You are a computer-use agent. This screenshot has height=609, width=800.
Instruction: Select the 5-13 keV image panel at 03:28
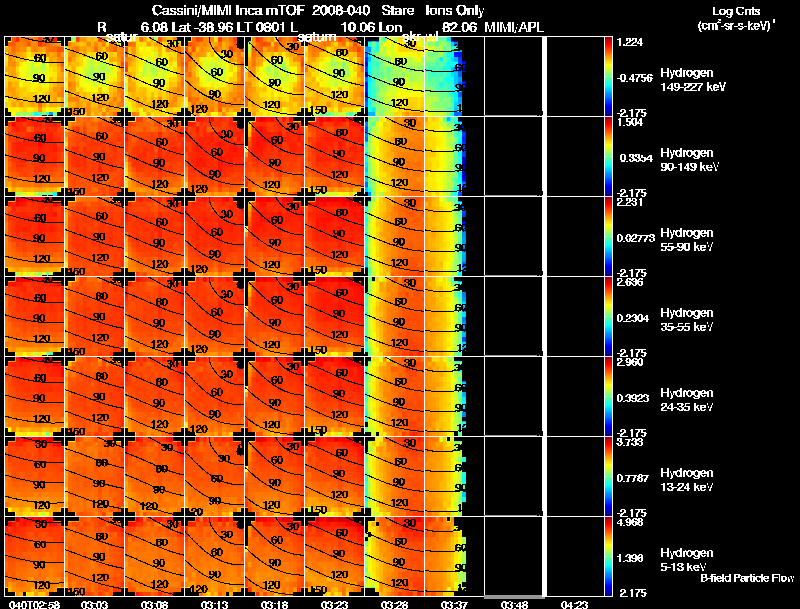pos(395,557)
